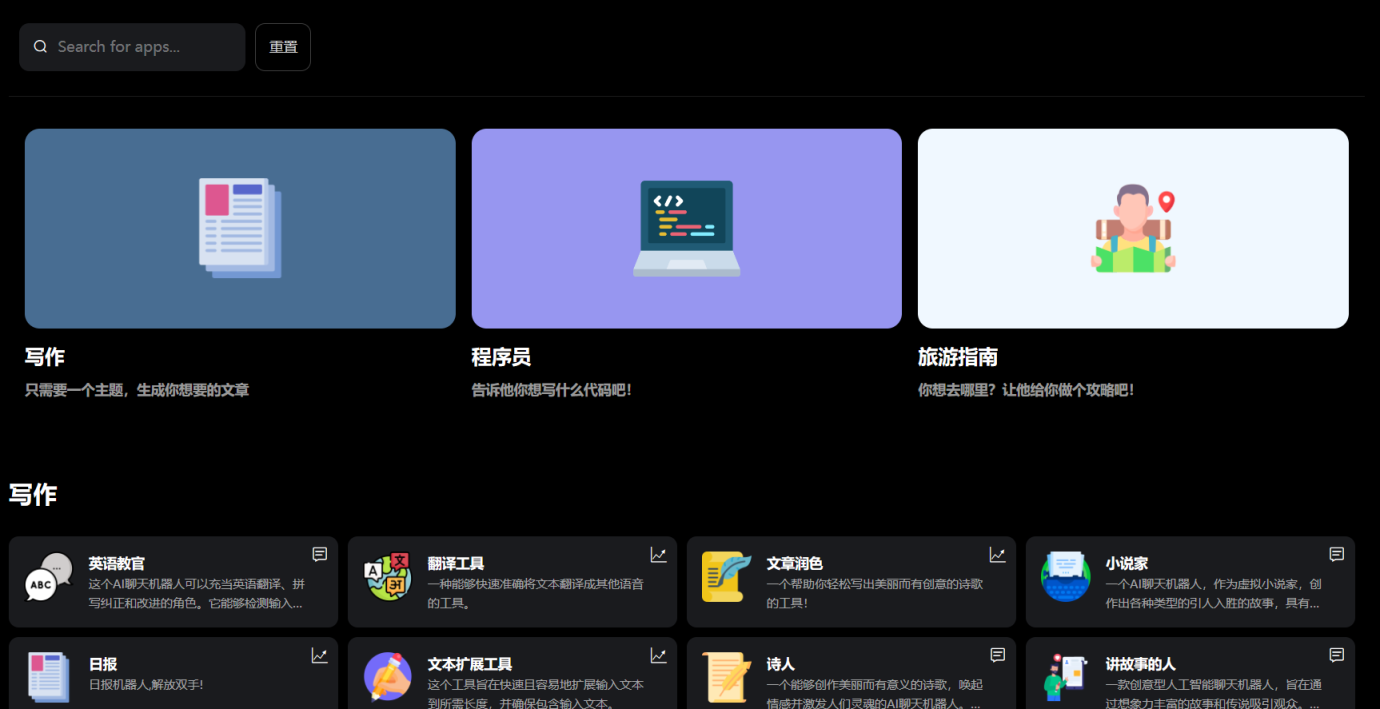Click the chart icon on 翻译工具 card
The width and height of the screenshot is (1380, 709).
[658, 554]
